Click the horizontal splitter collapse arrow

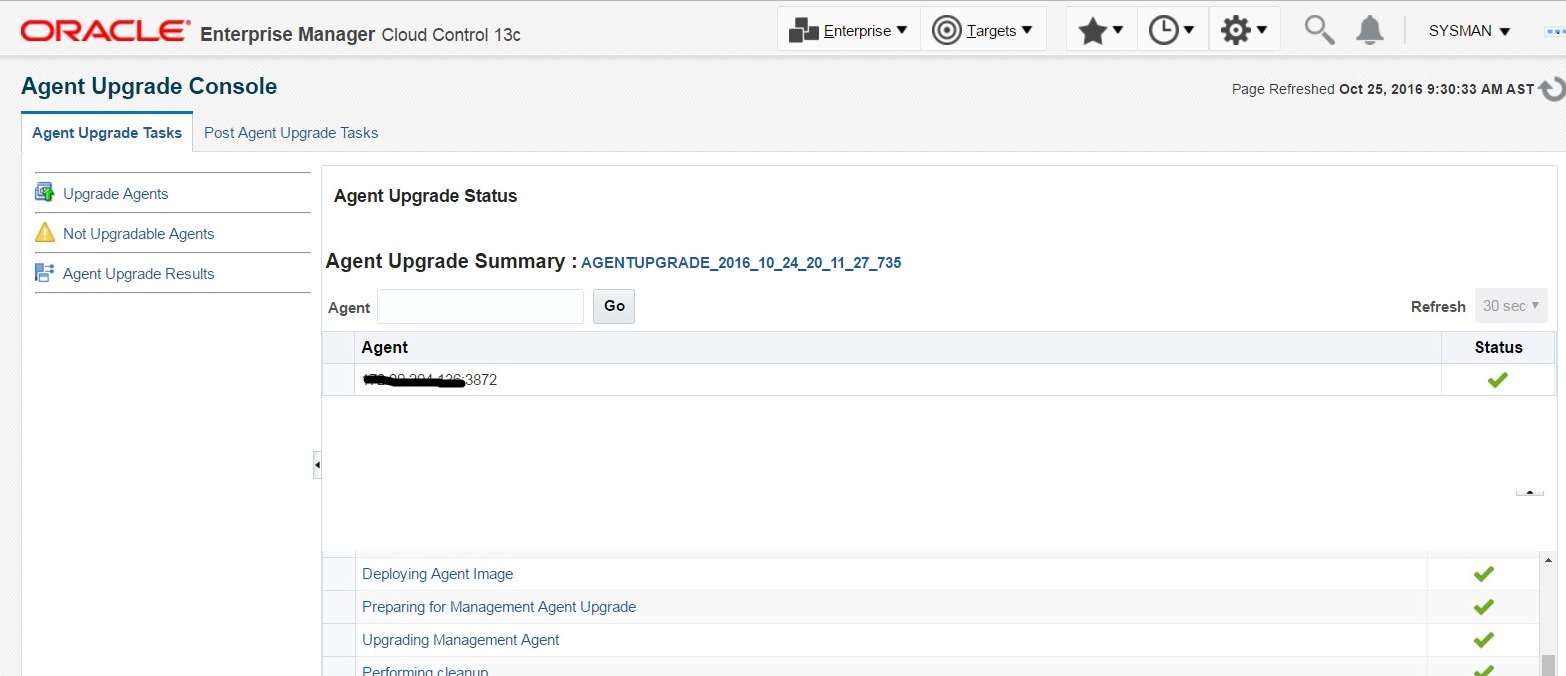pos(1529,492)
